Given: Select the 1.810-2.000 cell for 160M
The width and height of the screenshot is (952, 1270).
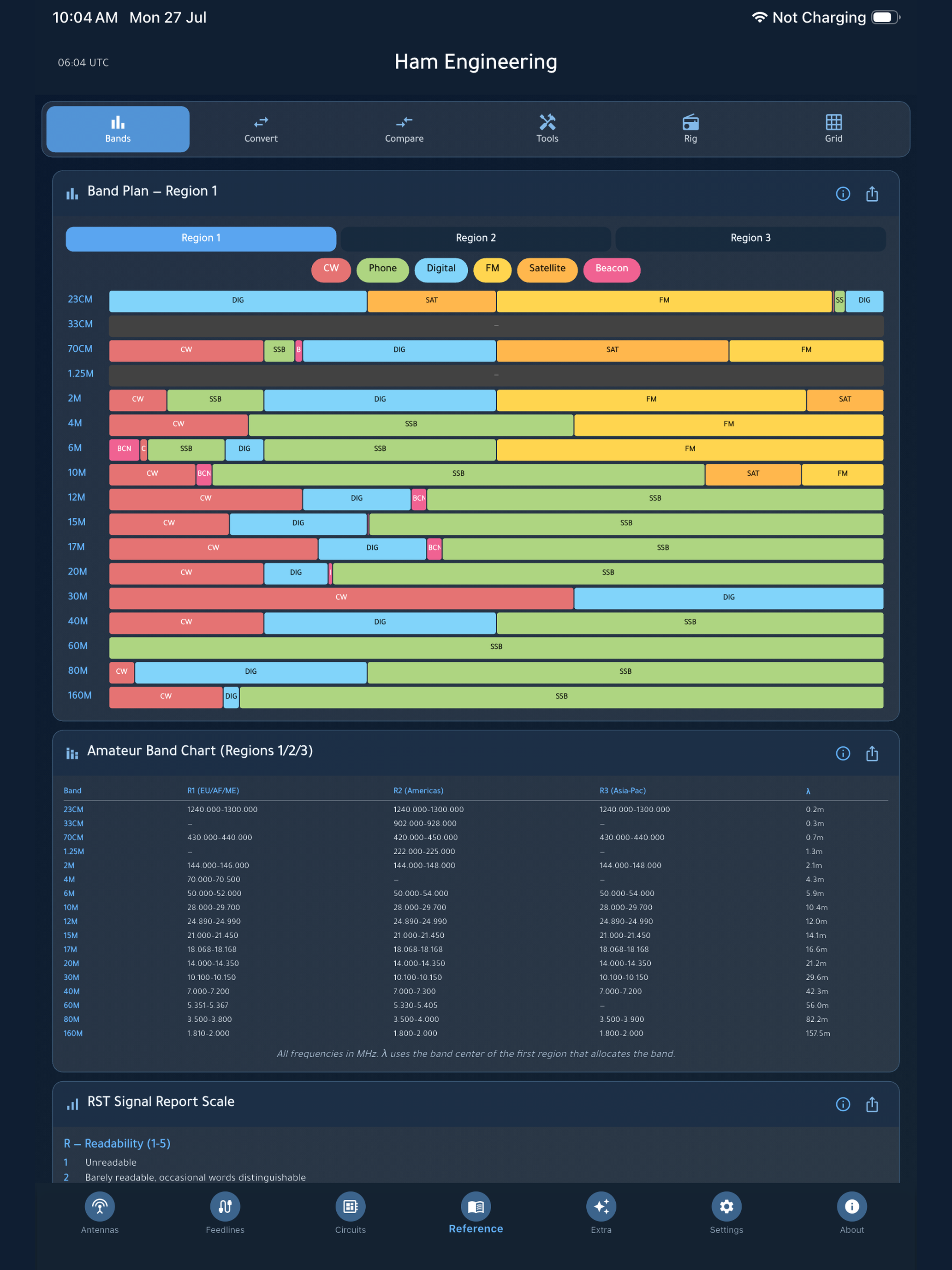Looking at the screenshot, I should tap(208, 1033).
